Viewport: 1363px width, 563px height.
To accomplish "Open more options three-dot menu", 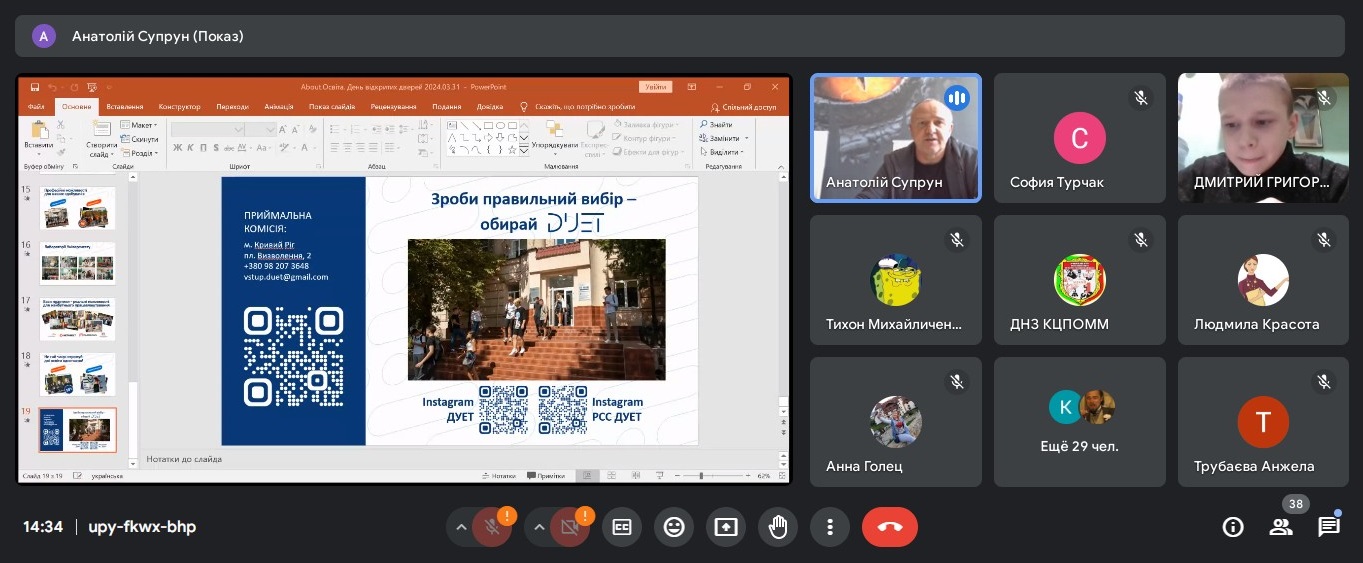I will click(x=829, y=527).
